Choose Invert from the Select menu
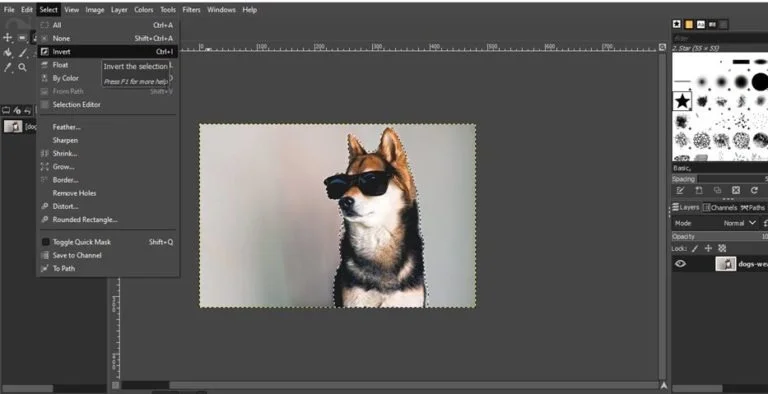768x394 pixels. [x=108, y=51]
